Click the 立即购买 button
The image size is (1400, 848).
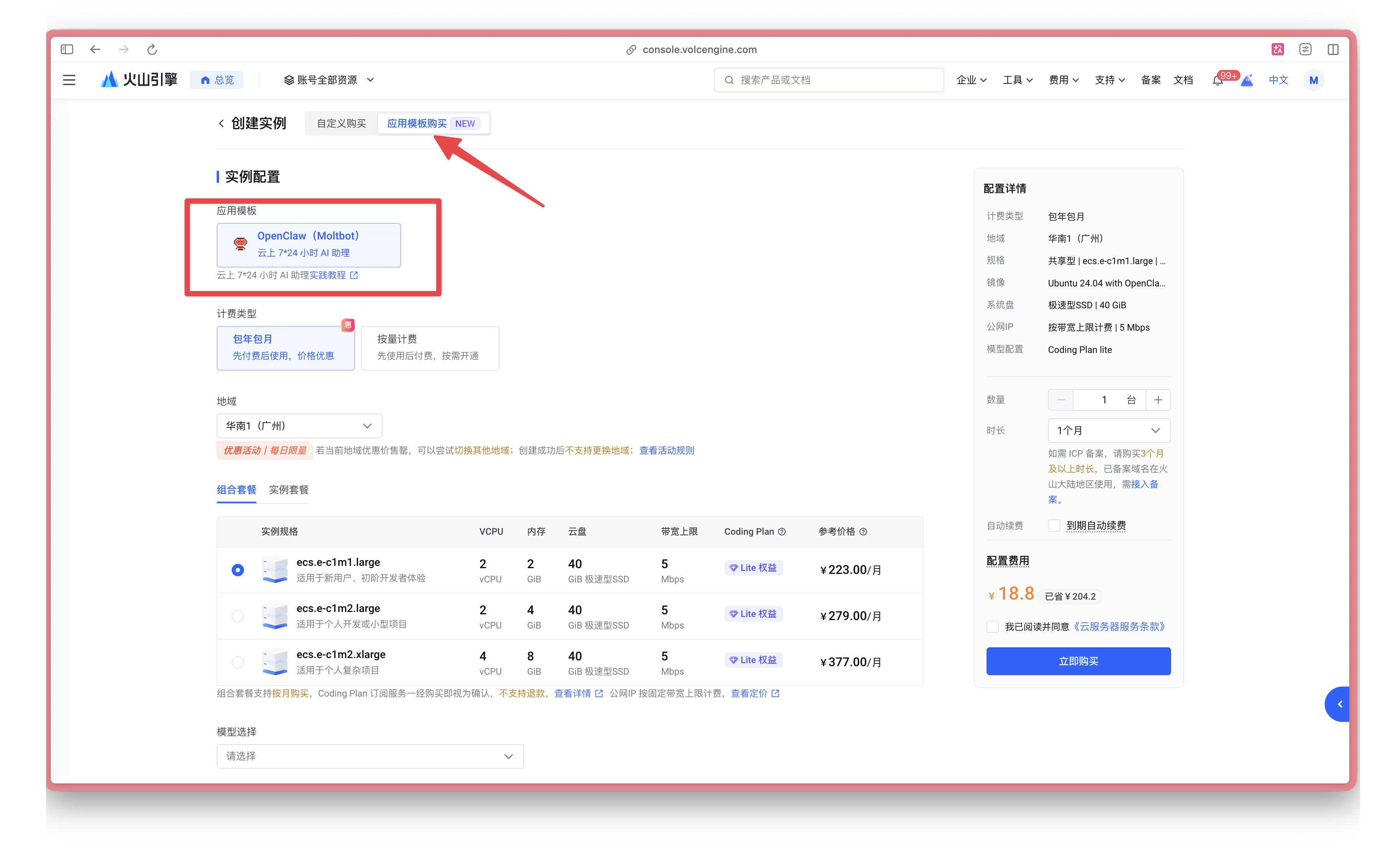tap(1078, 661)
